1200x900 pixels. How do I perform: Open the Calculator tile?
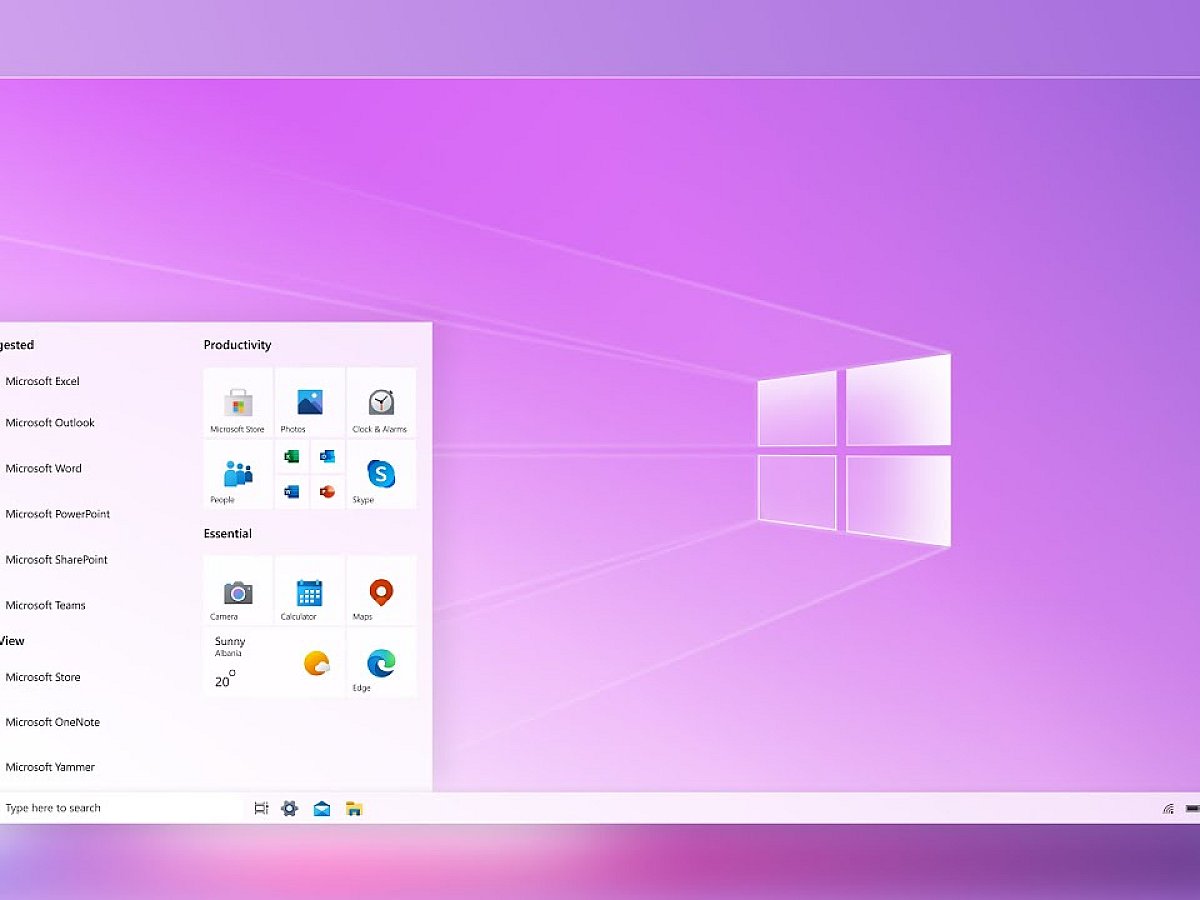coord(310,591)
